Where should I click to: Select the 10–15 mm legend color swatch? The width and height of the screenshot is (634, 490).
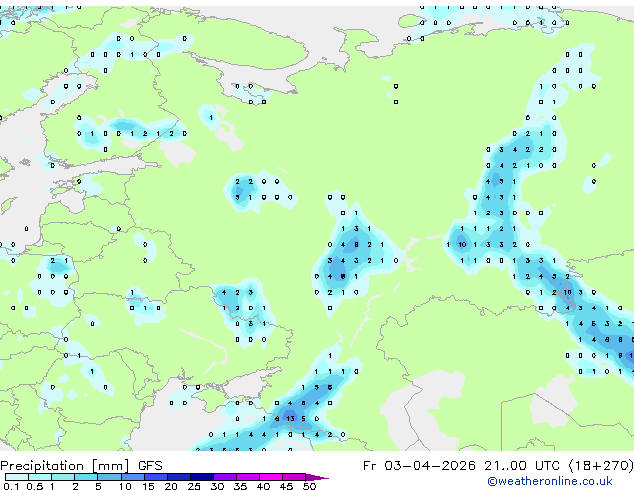click(133, 477)
